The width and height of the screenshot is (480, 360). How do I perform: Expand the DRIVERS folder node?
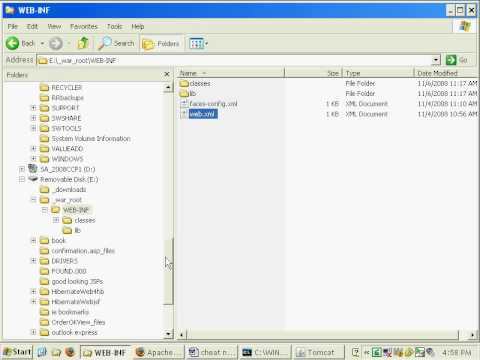pos(33,261)
